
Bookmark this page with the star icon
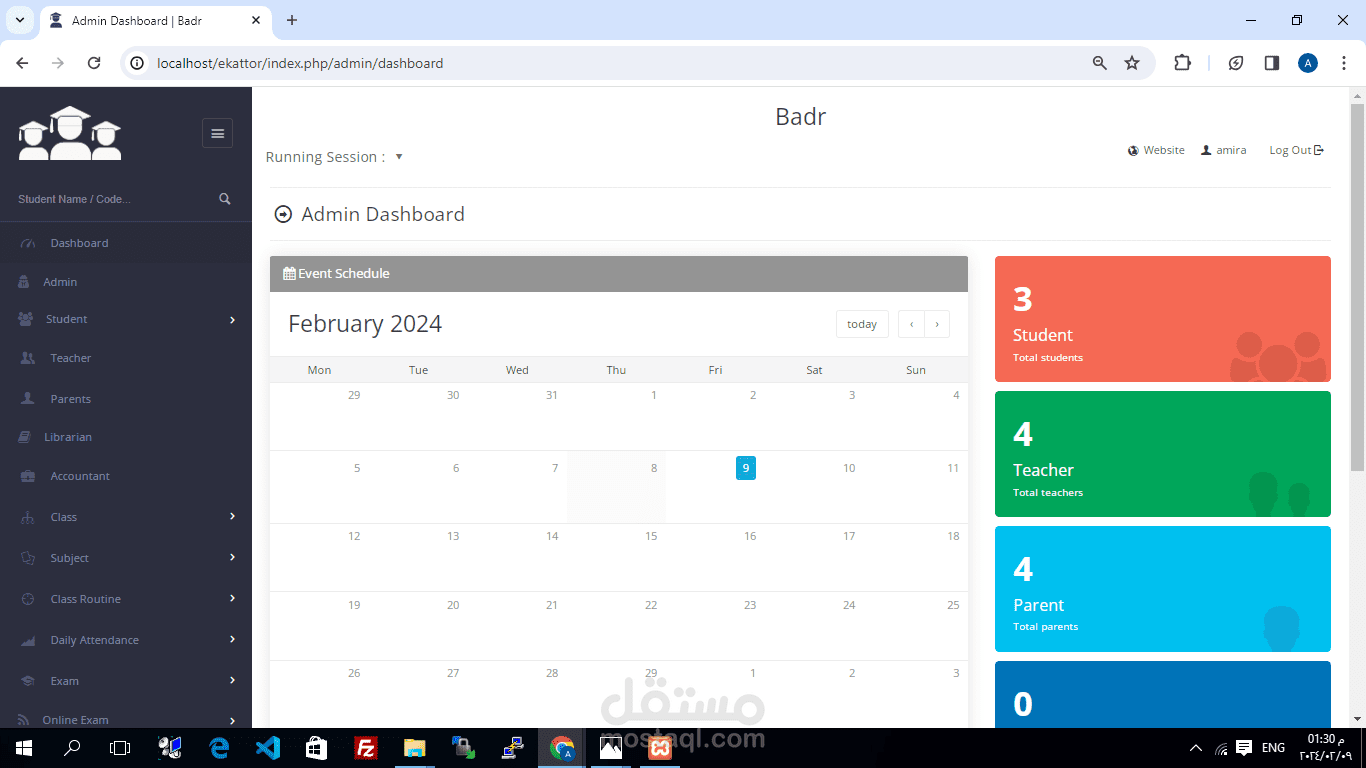point(1132,63)
